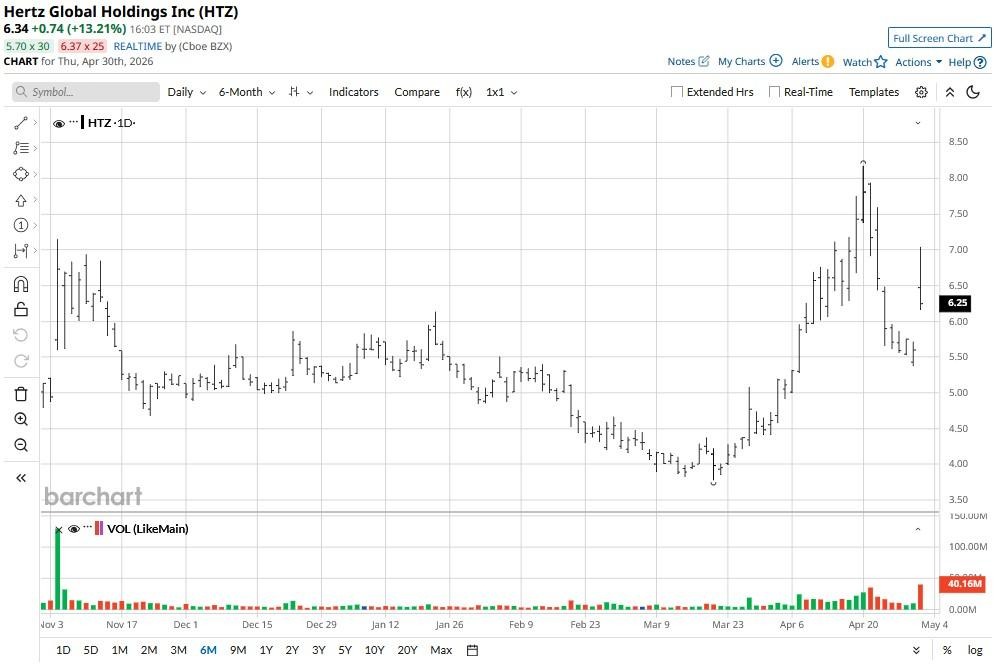Expand the VOL pane chevron
The height and width of the screenshot is (666, 998).
[918, 529]
